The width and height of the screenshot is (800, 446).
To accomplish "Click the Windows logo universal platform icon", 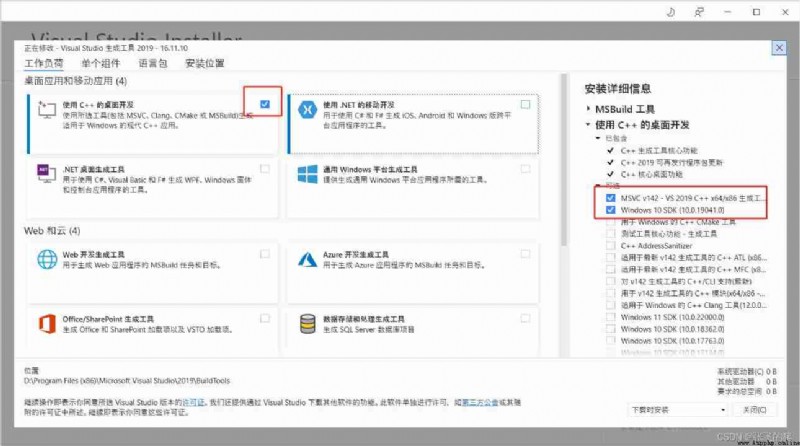I will pos(307,174).
